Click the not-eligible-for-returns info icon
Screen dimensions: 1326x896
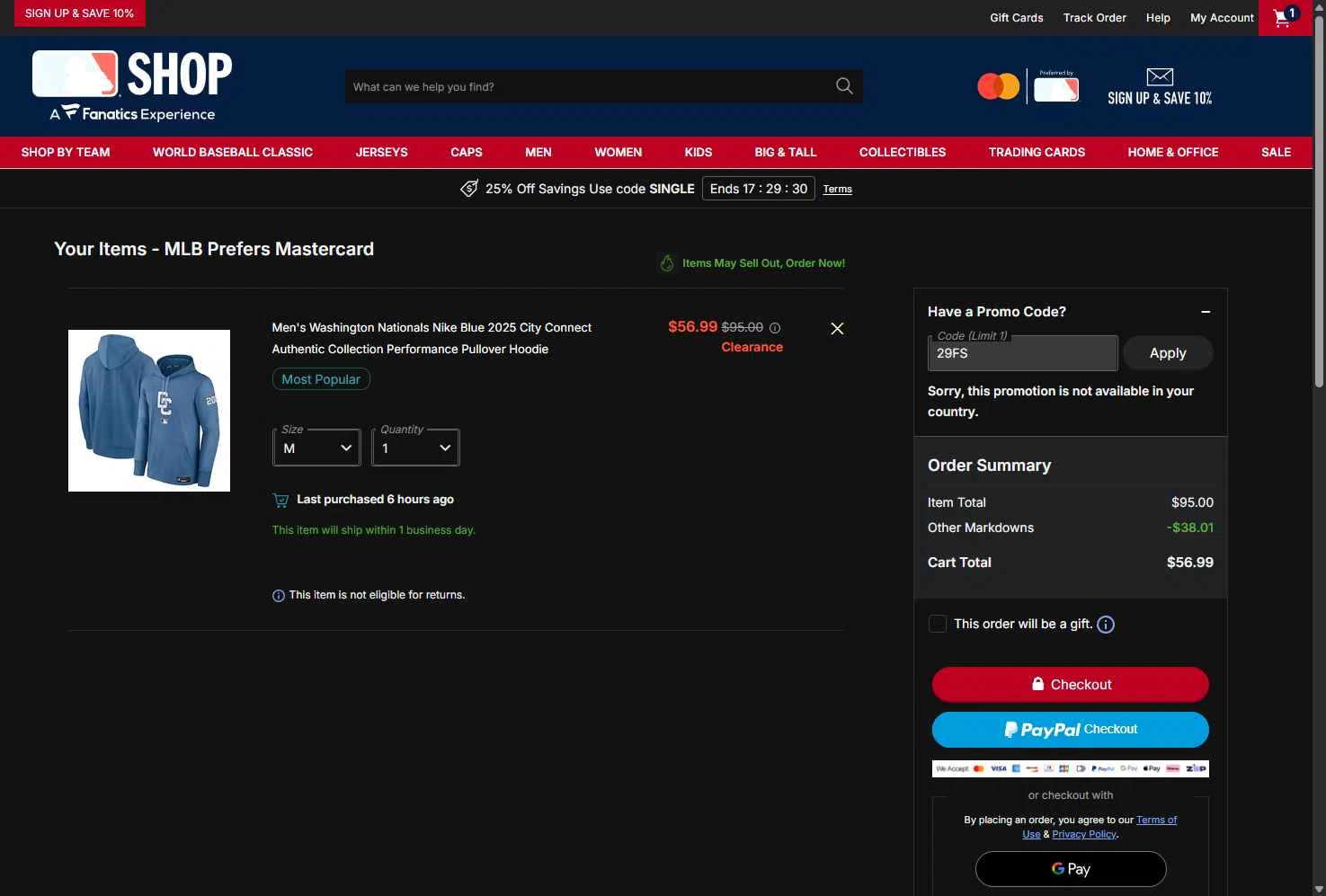(279, 596)
